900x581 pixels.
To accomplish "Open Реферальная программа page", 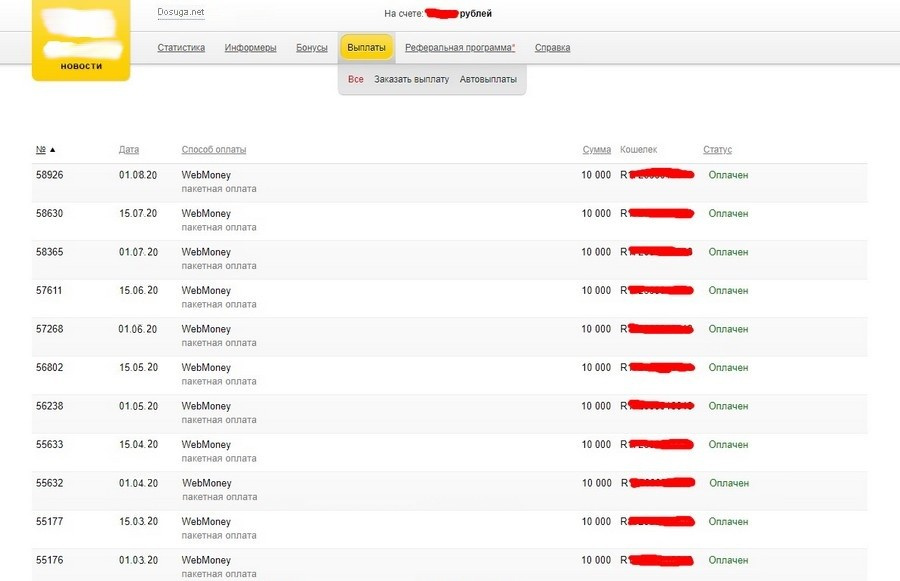I will [460, 48].
